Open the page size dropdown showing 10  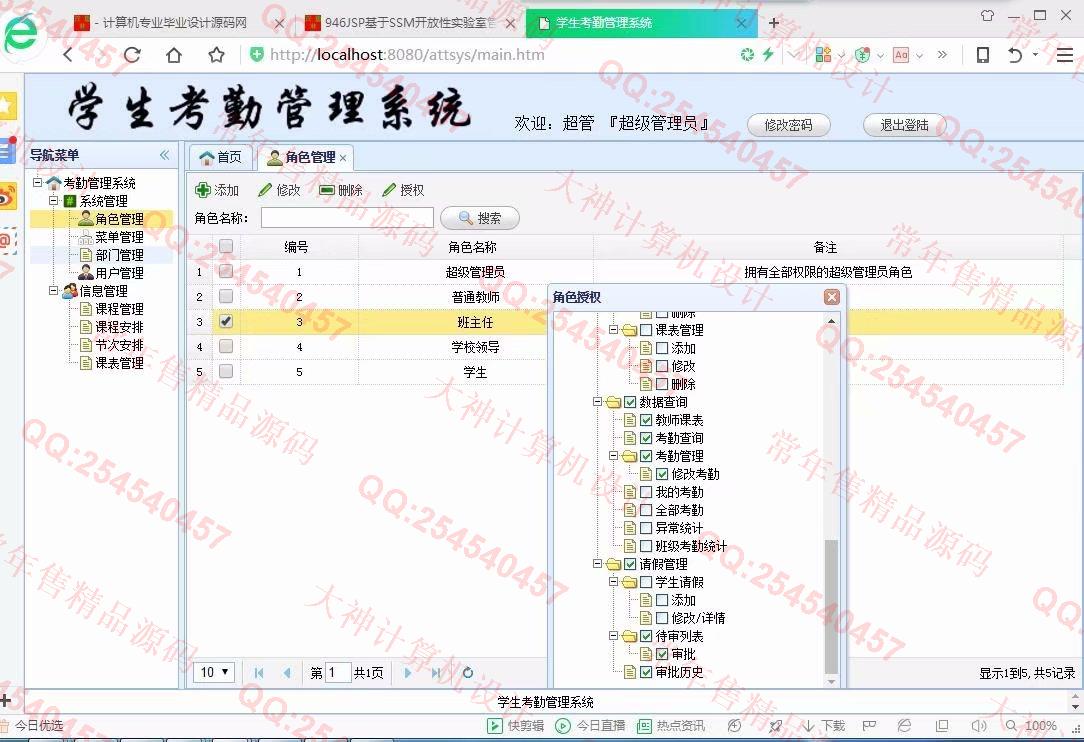tap(214, 673)
